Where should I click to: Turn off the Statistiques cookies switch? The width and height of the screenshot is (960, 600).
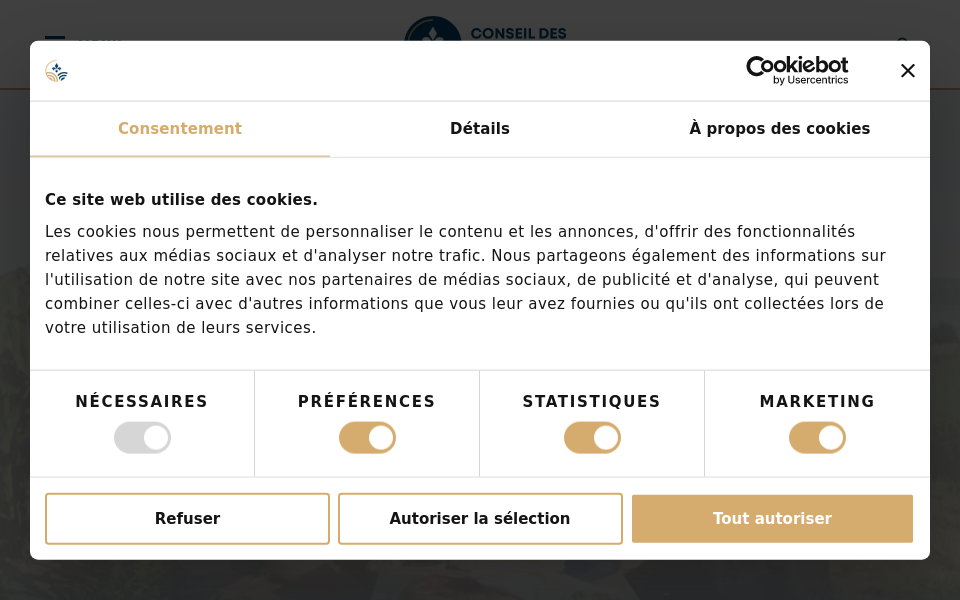pos(592,438)
